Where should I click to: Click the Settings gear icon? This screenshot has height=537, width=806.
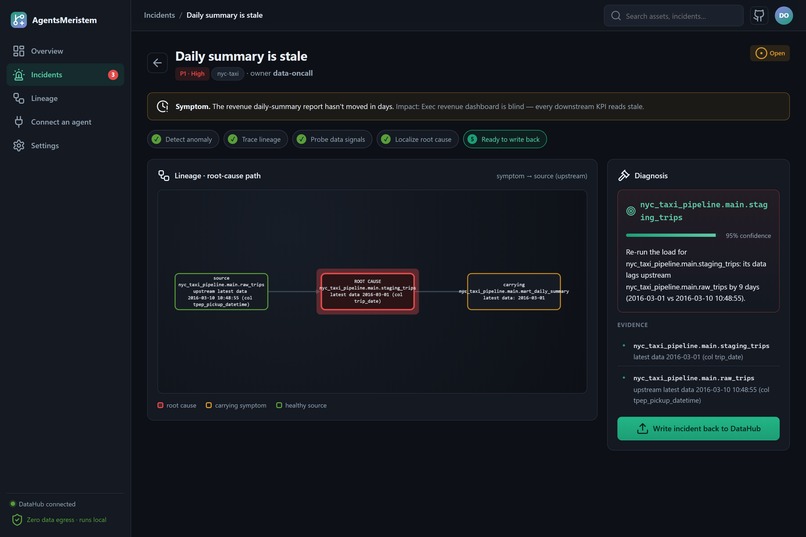pyautogui.click(x=19, y=145)
